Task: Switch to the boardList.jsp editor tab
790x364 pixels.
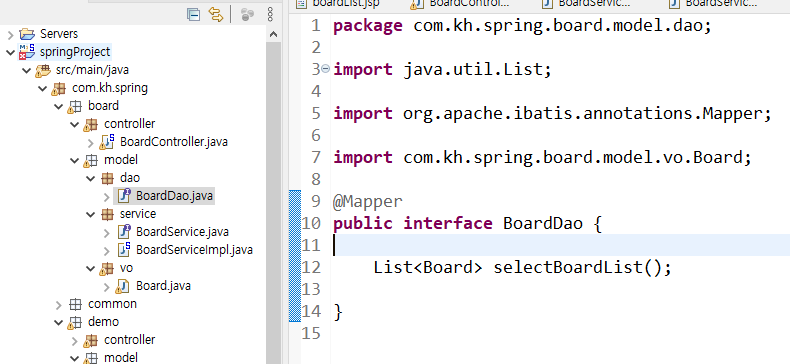Action: tap(339, 4)
